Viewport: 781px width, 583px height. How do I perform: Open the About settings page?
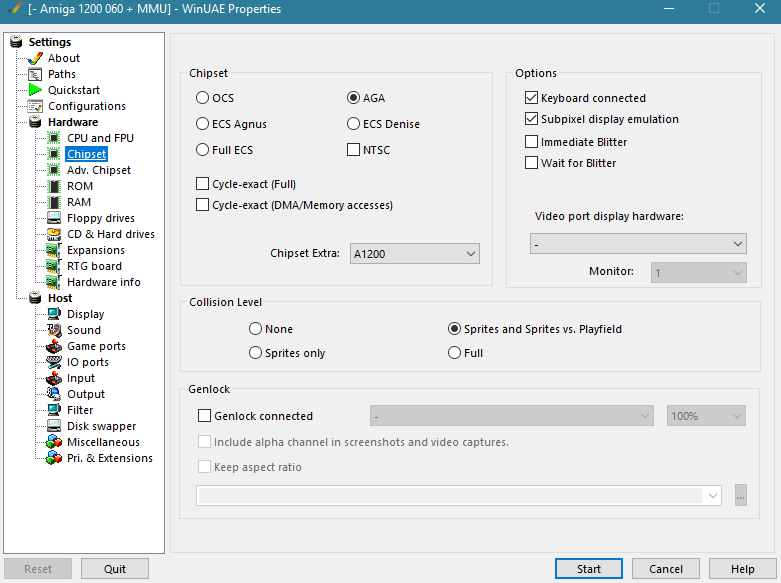click(64, 58)
